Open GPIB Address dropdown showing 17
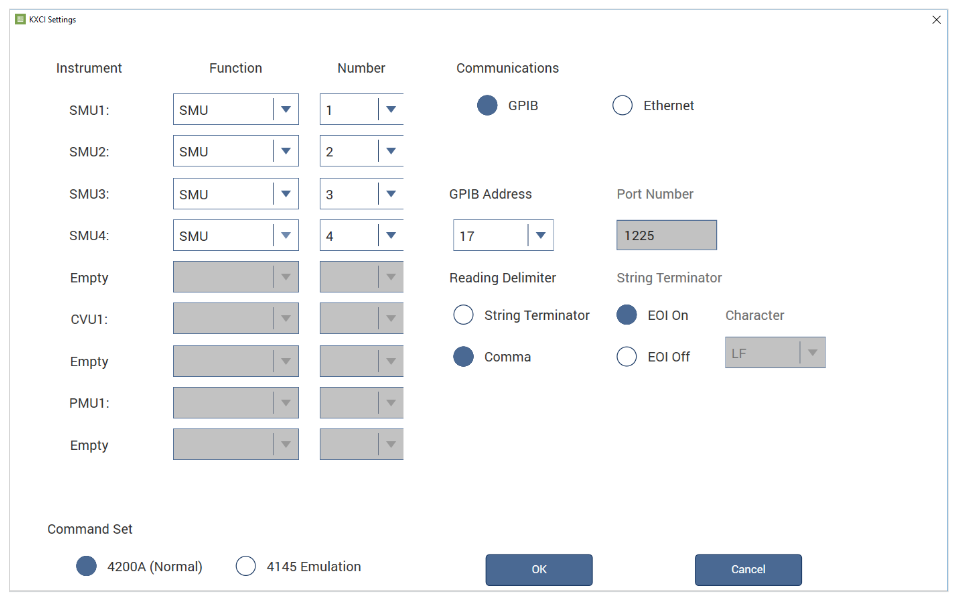The image size is (954, 598). point(540,236)
